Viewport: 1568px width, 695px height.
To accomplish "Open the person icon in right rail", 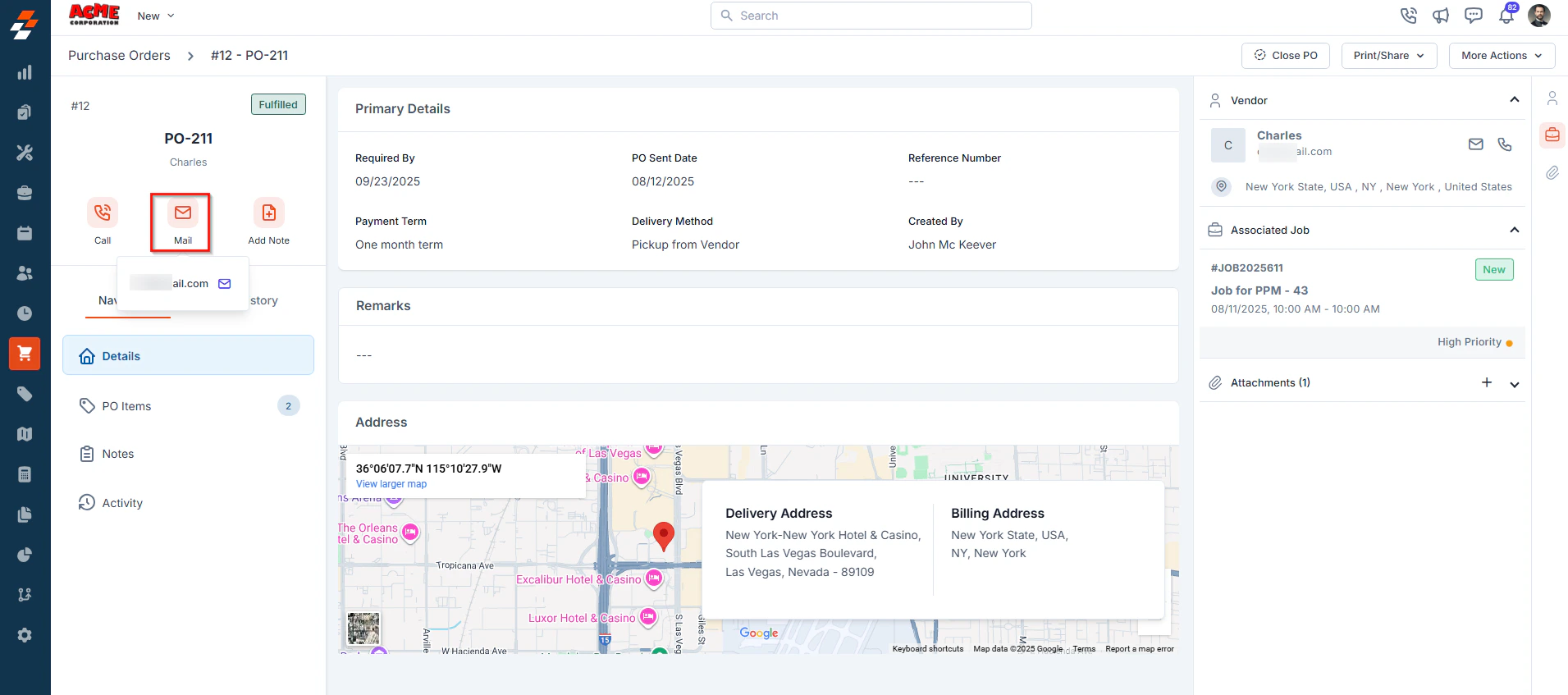I will pyautogui.click(x=1552, y=98).
